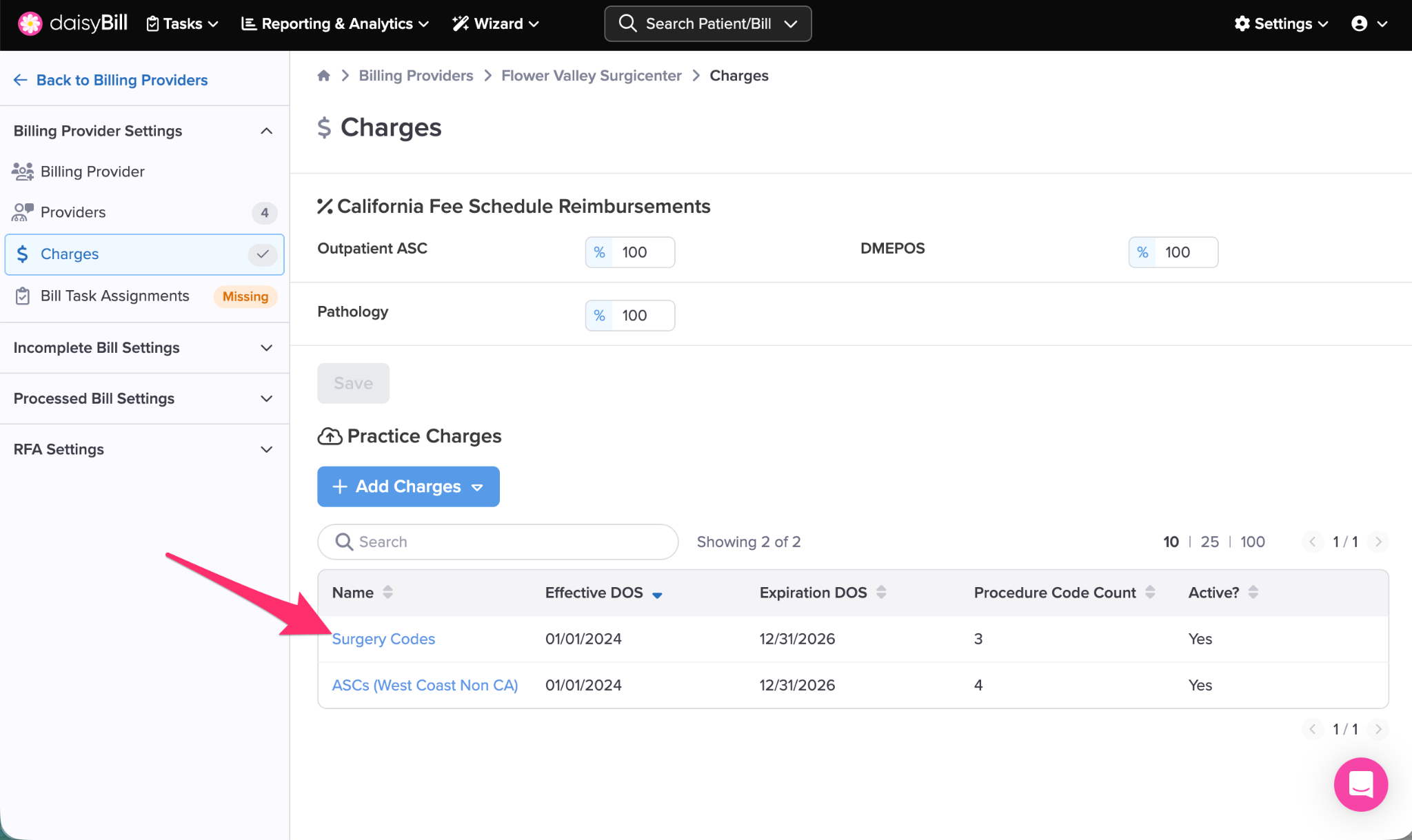Sort by Active? column arrows
The width and height of the screenshot is (1412, 840).
[1253, 592]
